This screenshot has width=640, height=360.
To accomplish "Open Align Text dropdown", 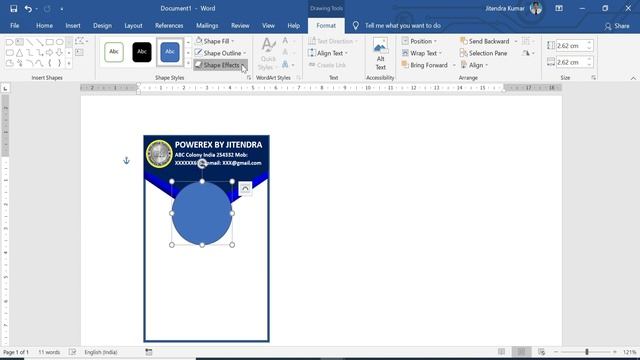I will (328, 53).
